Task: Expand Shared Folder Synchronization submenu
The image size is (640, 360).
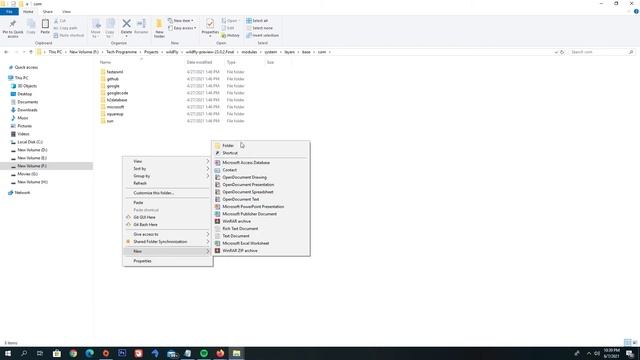Action: pyautogui.click(x=167, y=242)
